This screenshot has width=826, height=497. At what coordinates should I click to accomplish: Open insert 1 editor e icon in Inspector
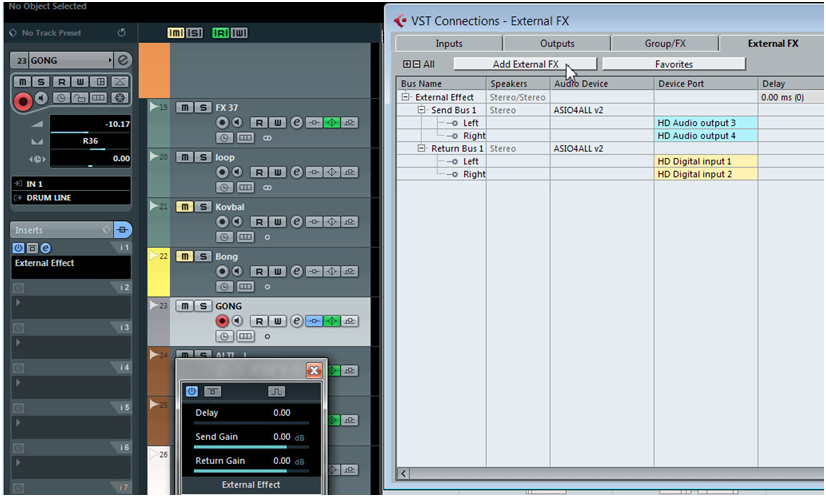[46, 248]
